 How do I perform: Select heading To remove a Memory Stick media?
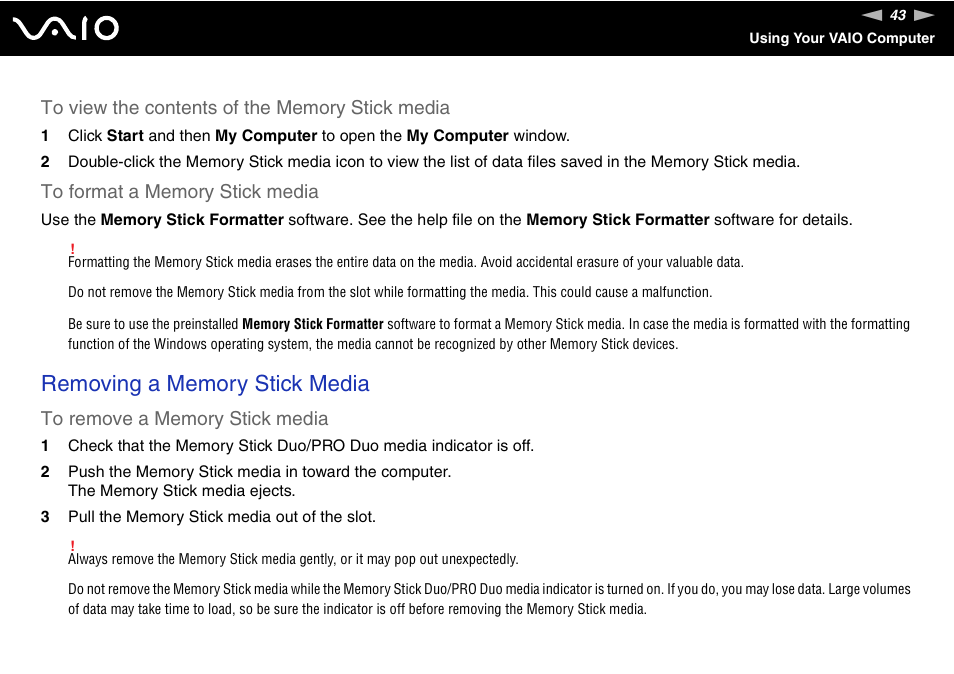click(x=184, y=419)
